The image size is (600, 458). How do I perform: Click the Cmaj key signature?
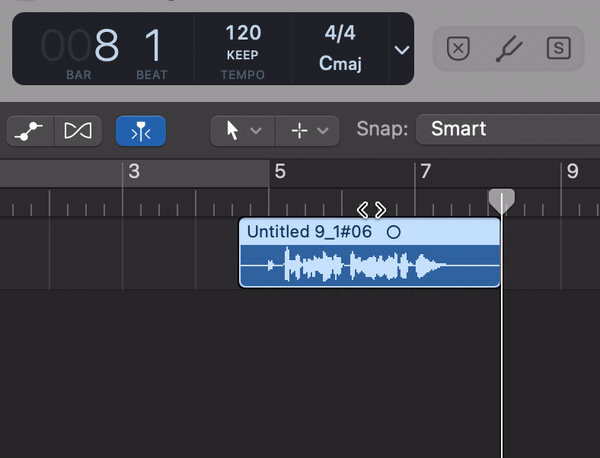click(x=340, y=63)
